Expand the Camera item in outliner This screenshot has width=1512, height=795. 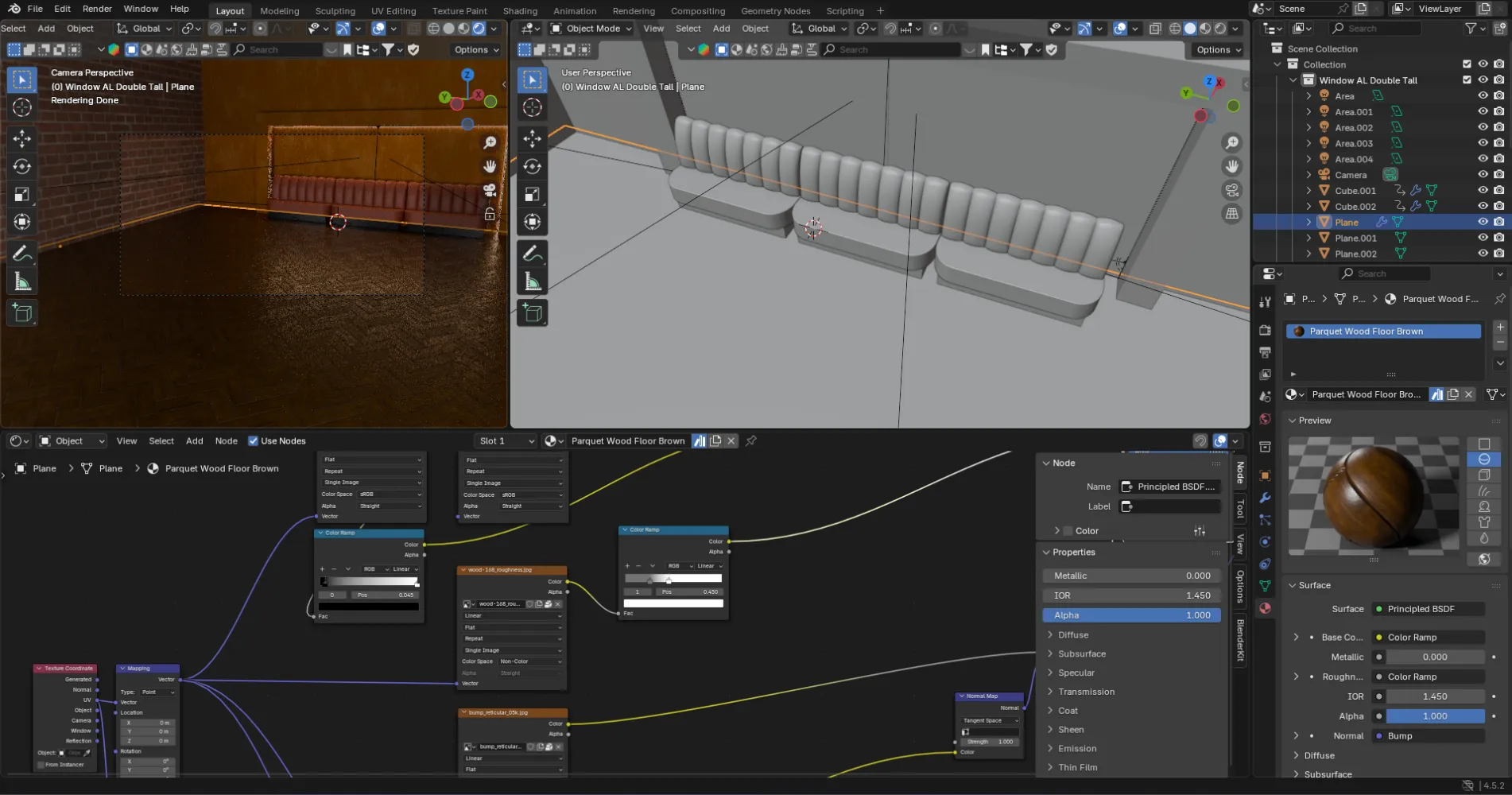pyautogui.click(x=1308, y=175)
